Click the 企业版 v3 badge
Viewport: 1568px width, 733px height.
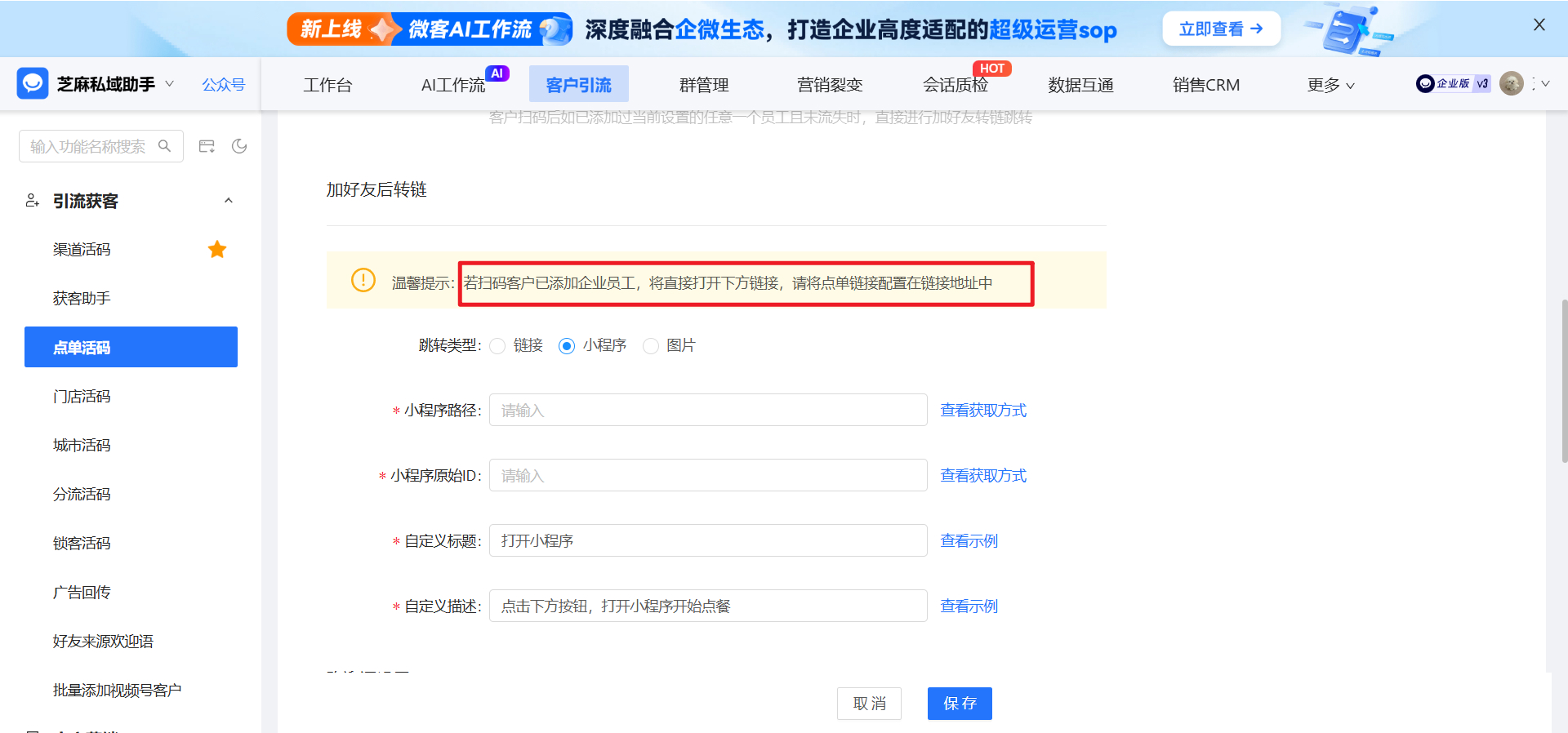click(x=1453, y=83)
